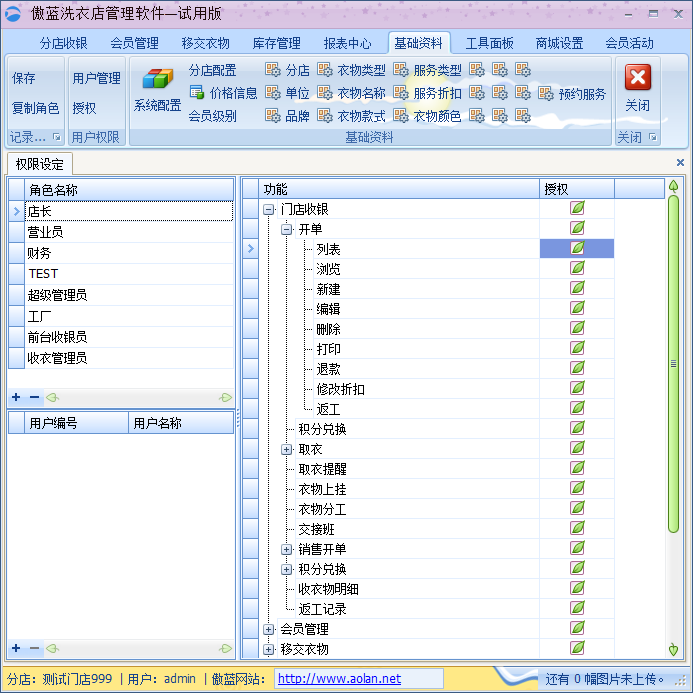693x693 pixels.
Task: Open the 工具面板 ribbon tab
Action: (489, 43)
